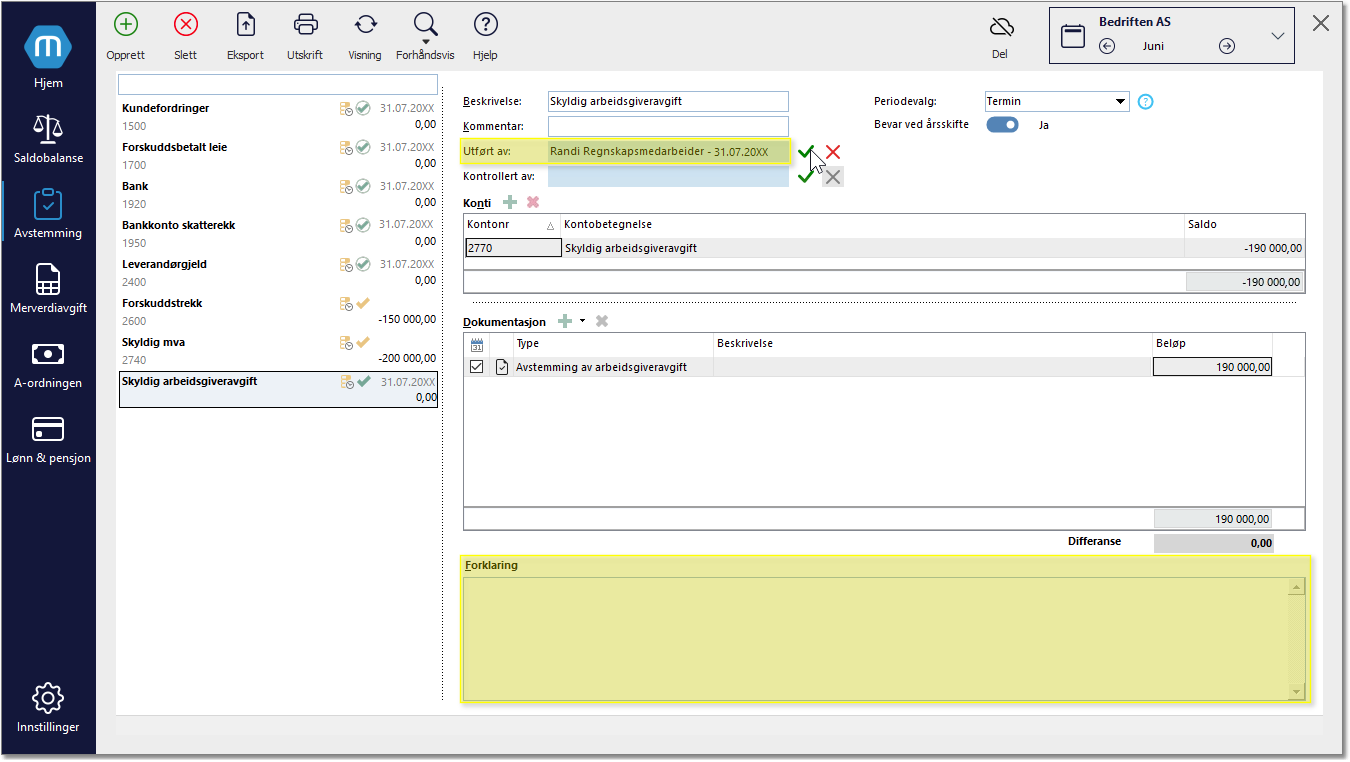Sort the Kontonr column header
Viewport: 1350px width, 762px height.
(x=512, y=225)
